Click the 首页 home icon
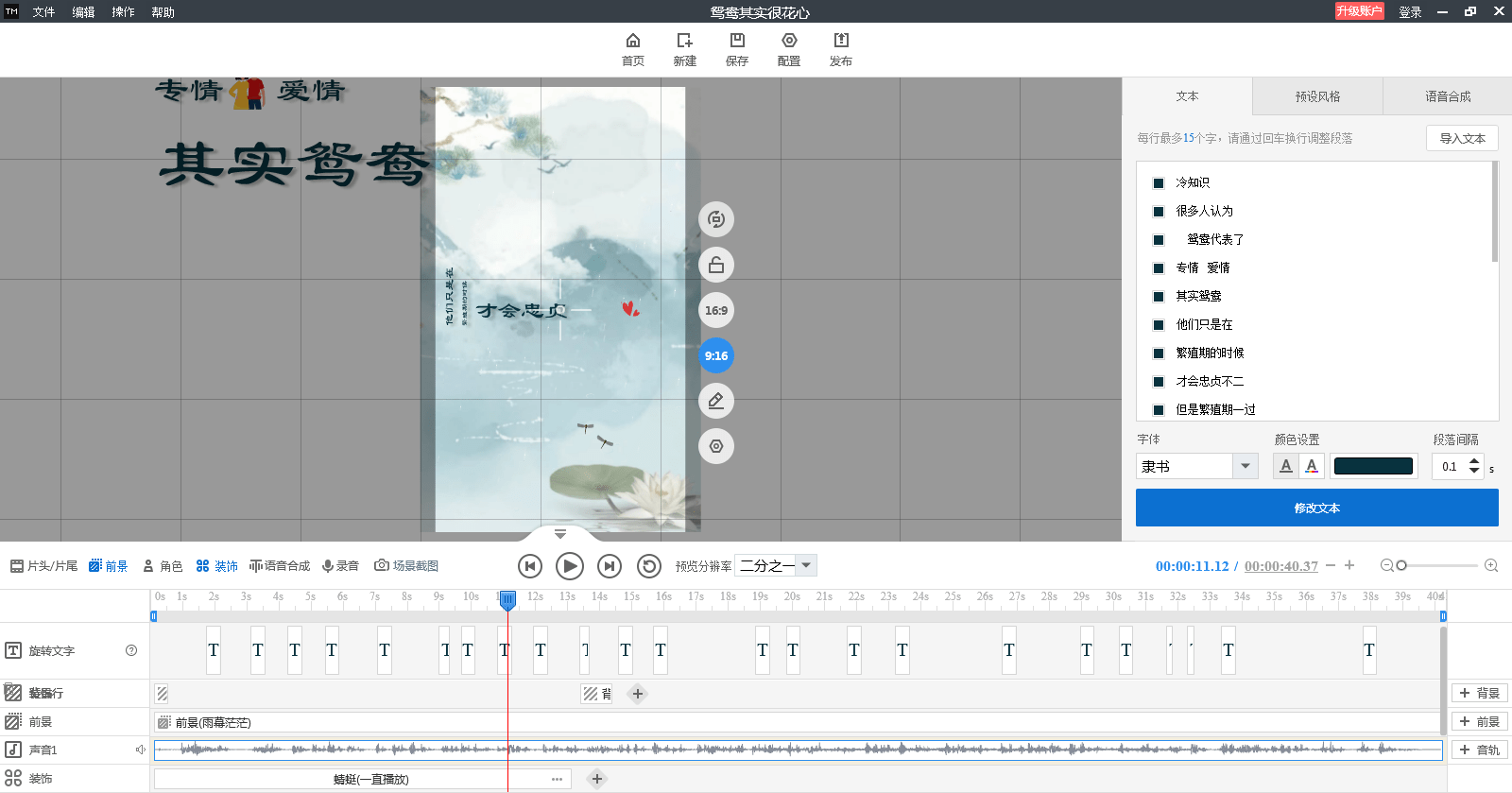Screen dimensions: 1512x793 tap(633, 41)
